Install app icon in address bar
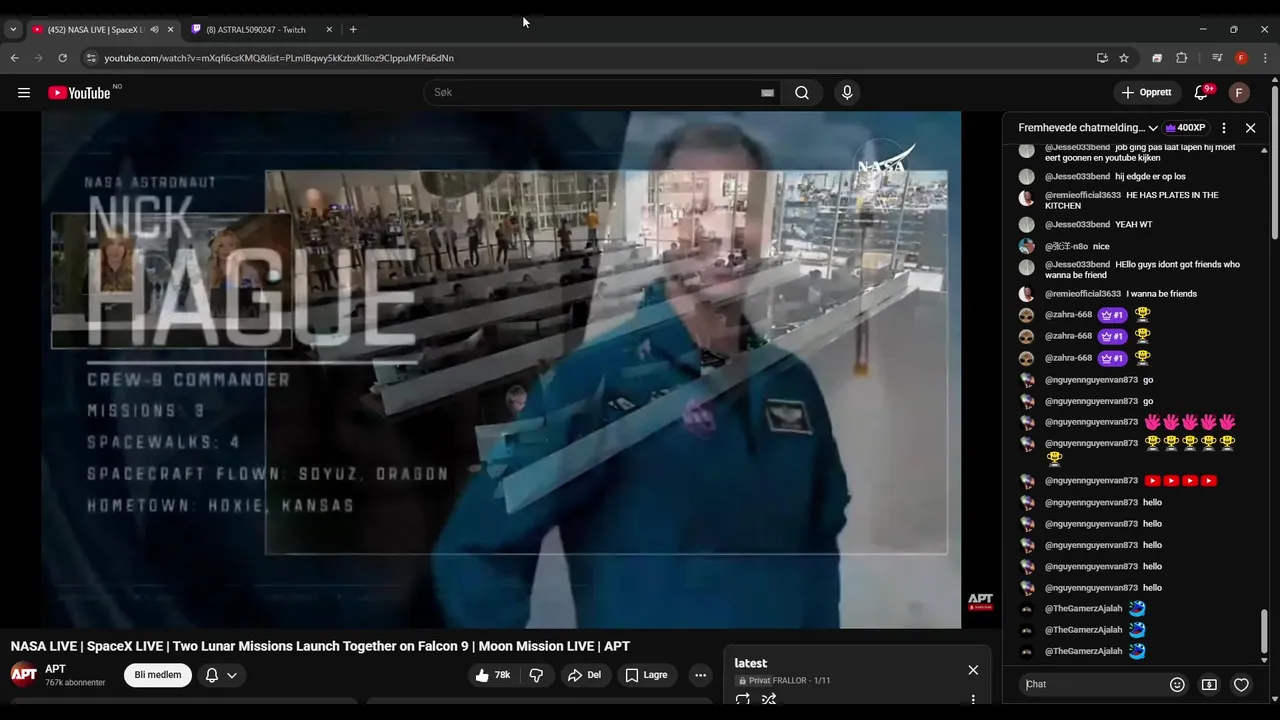Viewport: 1280px width, 720px height. (1102, 58)
